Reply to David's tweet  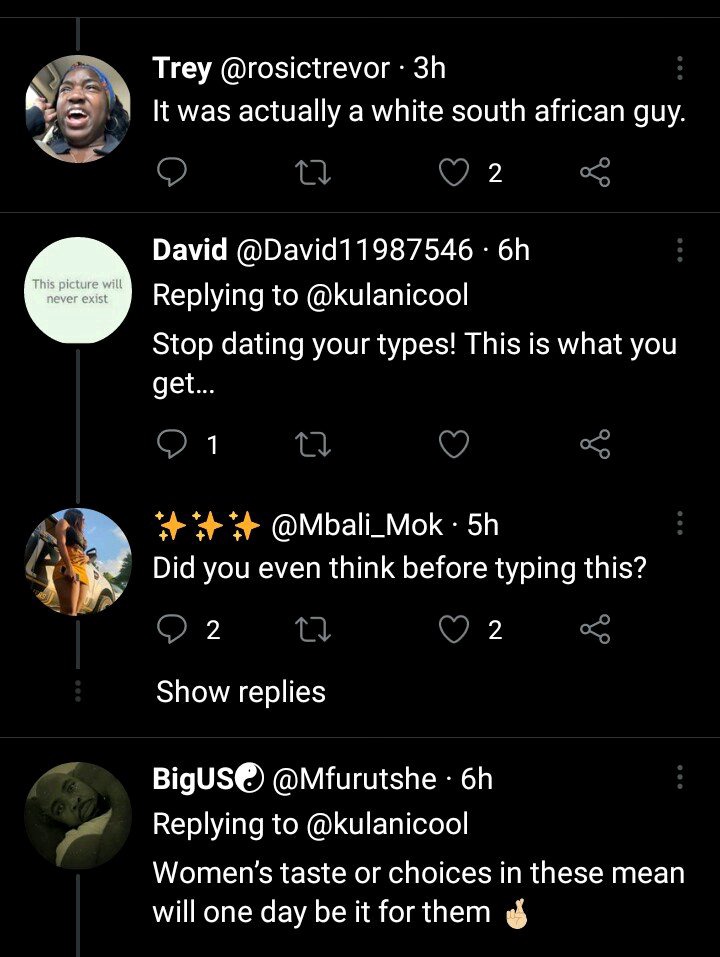pyautogui.click(x=172, y=444)
